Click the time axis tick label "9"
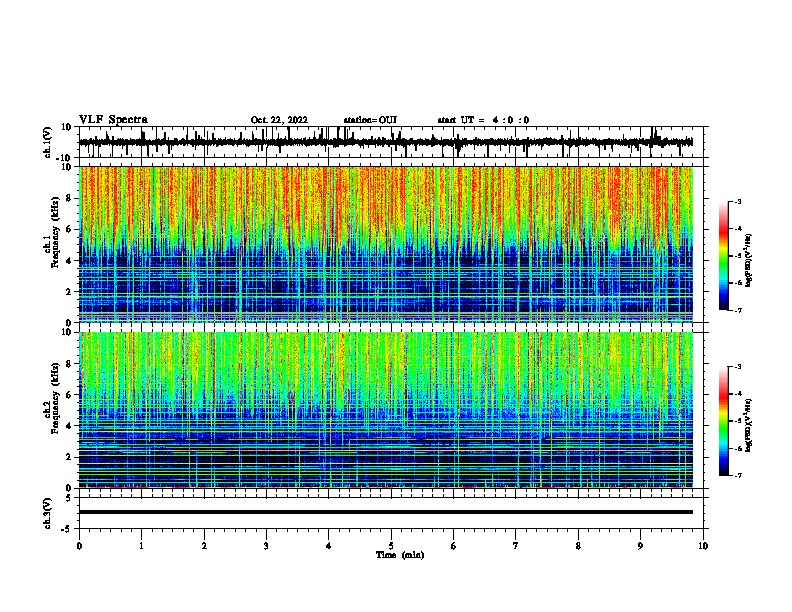The image size is (792, 612). coord(640,546)
